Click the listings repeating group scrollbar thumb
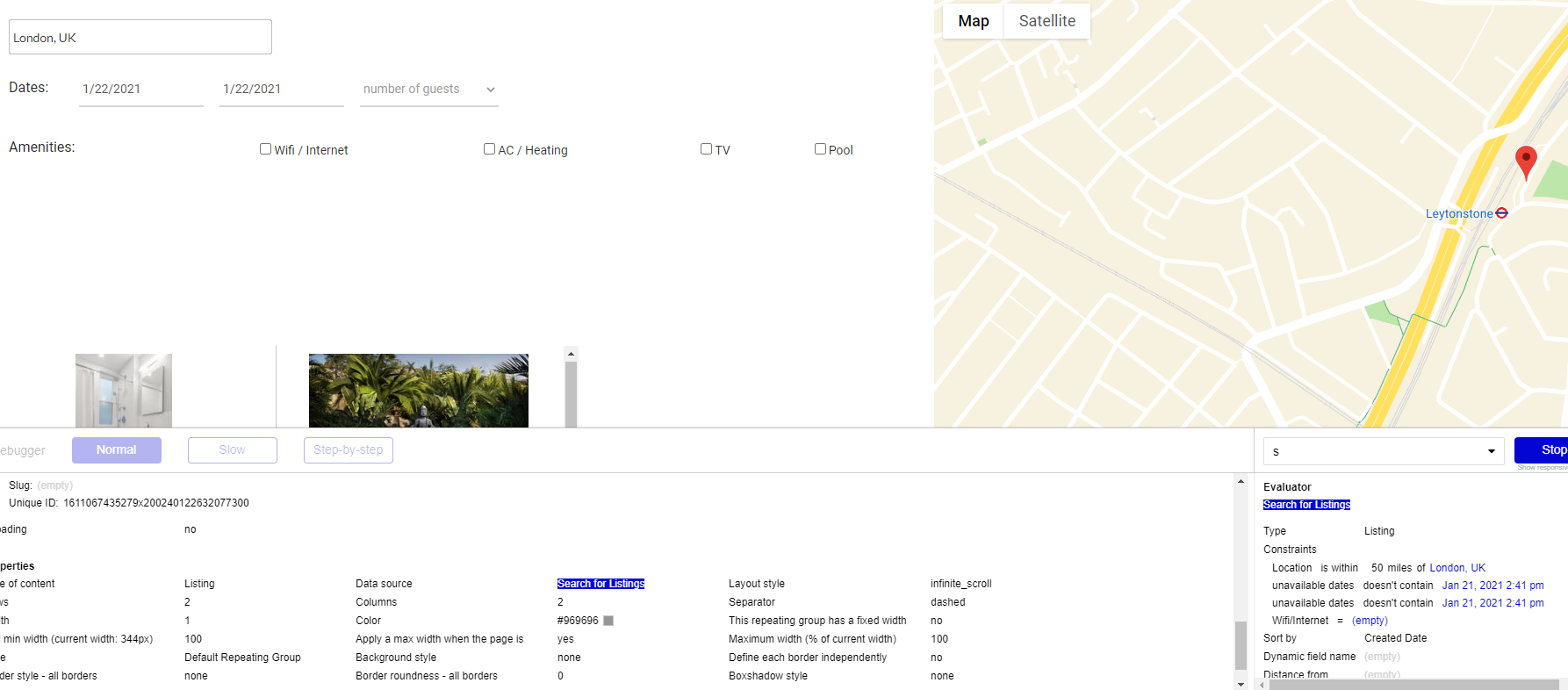The width and height of the screenshot is (1568, 690). pyautogui.click(x=571, y=394)
